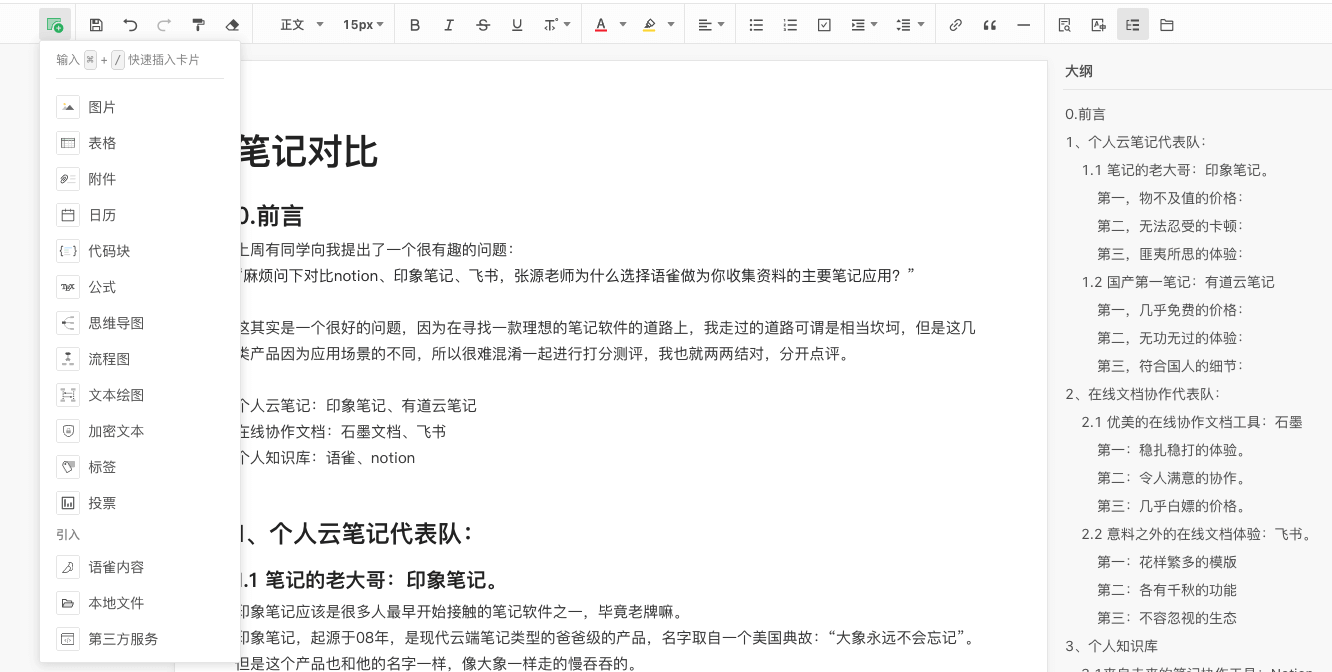Jump to outline 2.2 意料之外的在线文档体验：飞书
The height and width of the screenshot is (672, 1332).
point(1196,534)
